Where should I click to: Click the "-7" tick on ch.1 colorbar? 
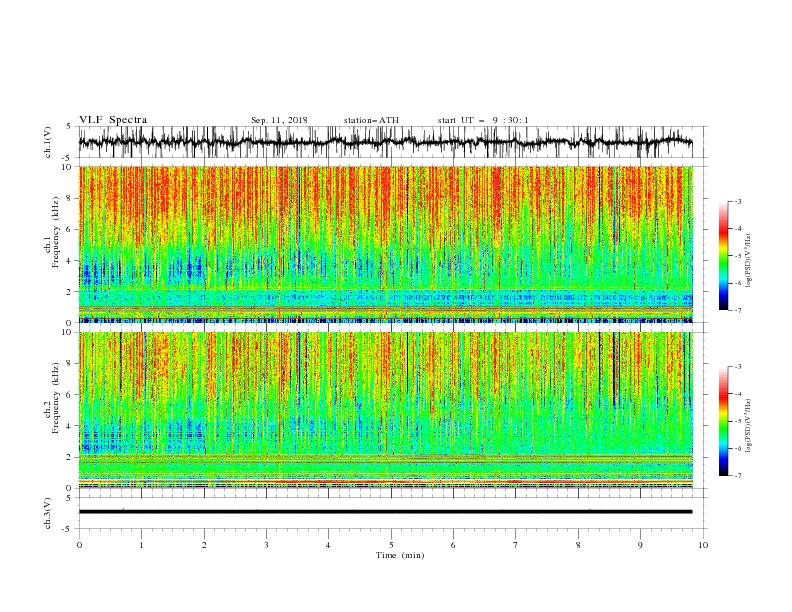(738, 310)
